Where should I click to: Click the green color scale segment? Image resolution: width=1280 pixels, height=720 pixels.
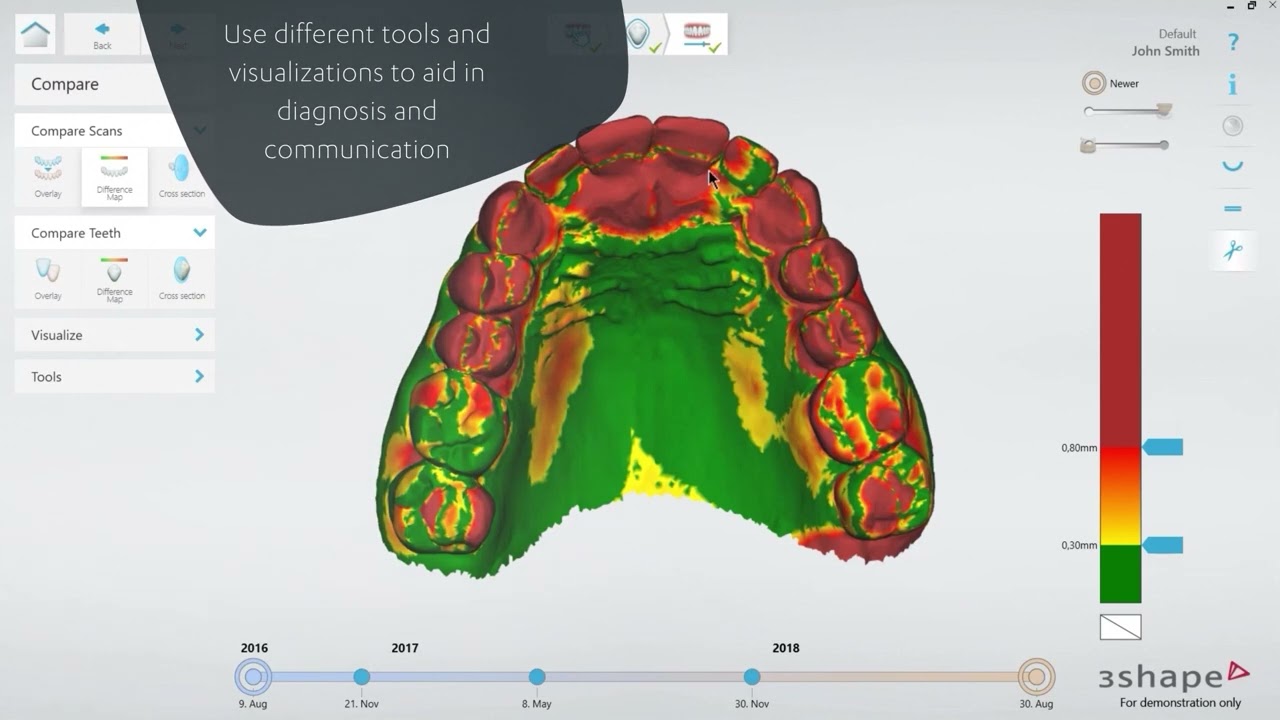click(1120, 574)
